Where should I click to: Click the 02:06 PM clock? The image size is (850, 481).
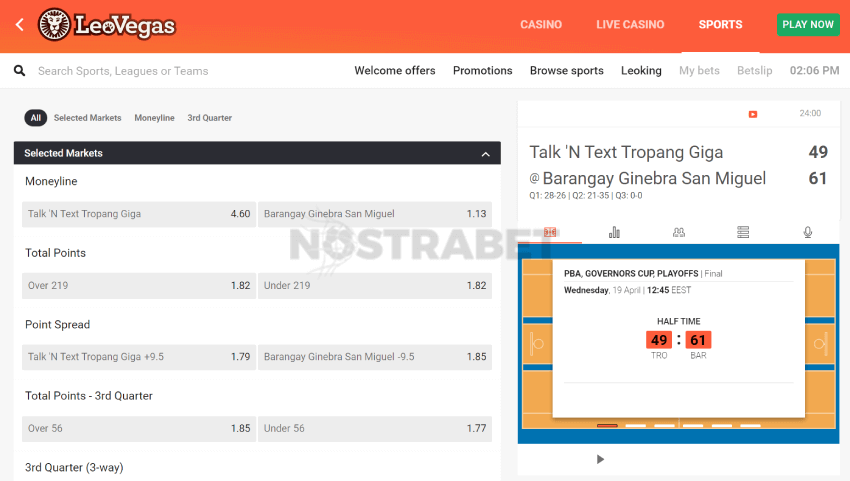point(814,70)
